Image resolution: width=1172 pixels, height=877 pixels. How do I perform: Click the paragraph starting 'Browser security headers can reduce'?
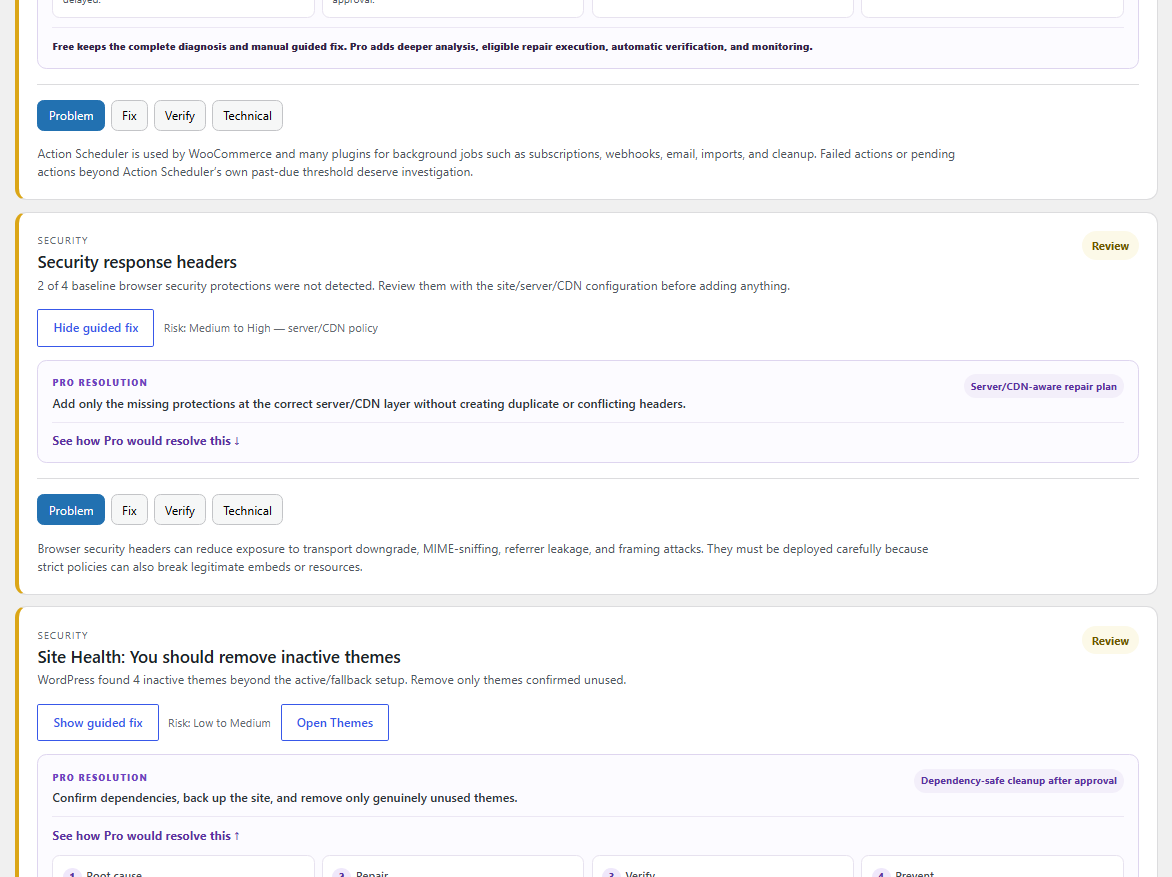[483, 558]
